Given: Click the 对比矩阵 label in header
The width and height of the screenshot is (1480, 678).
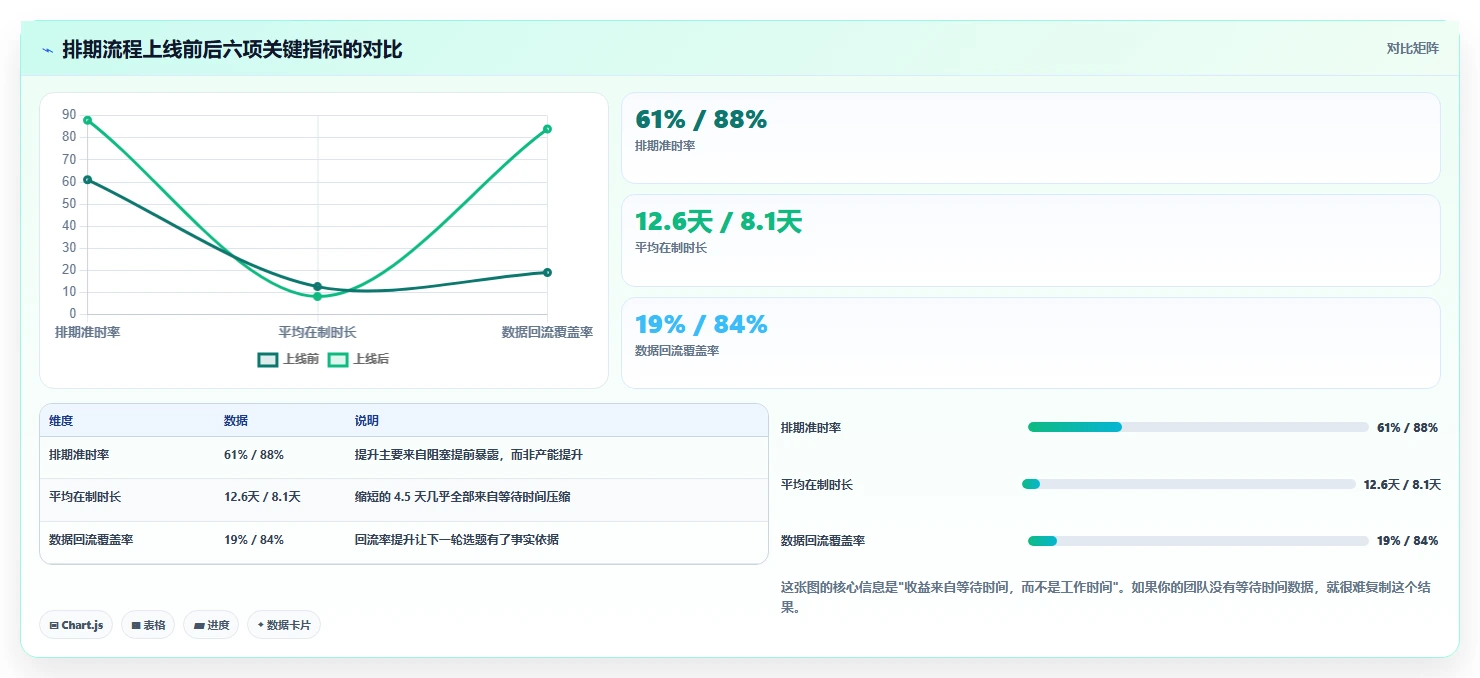Looking at the screenshot, I should [1412, 48].
